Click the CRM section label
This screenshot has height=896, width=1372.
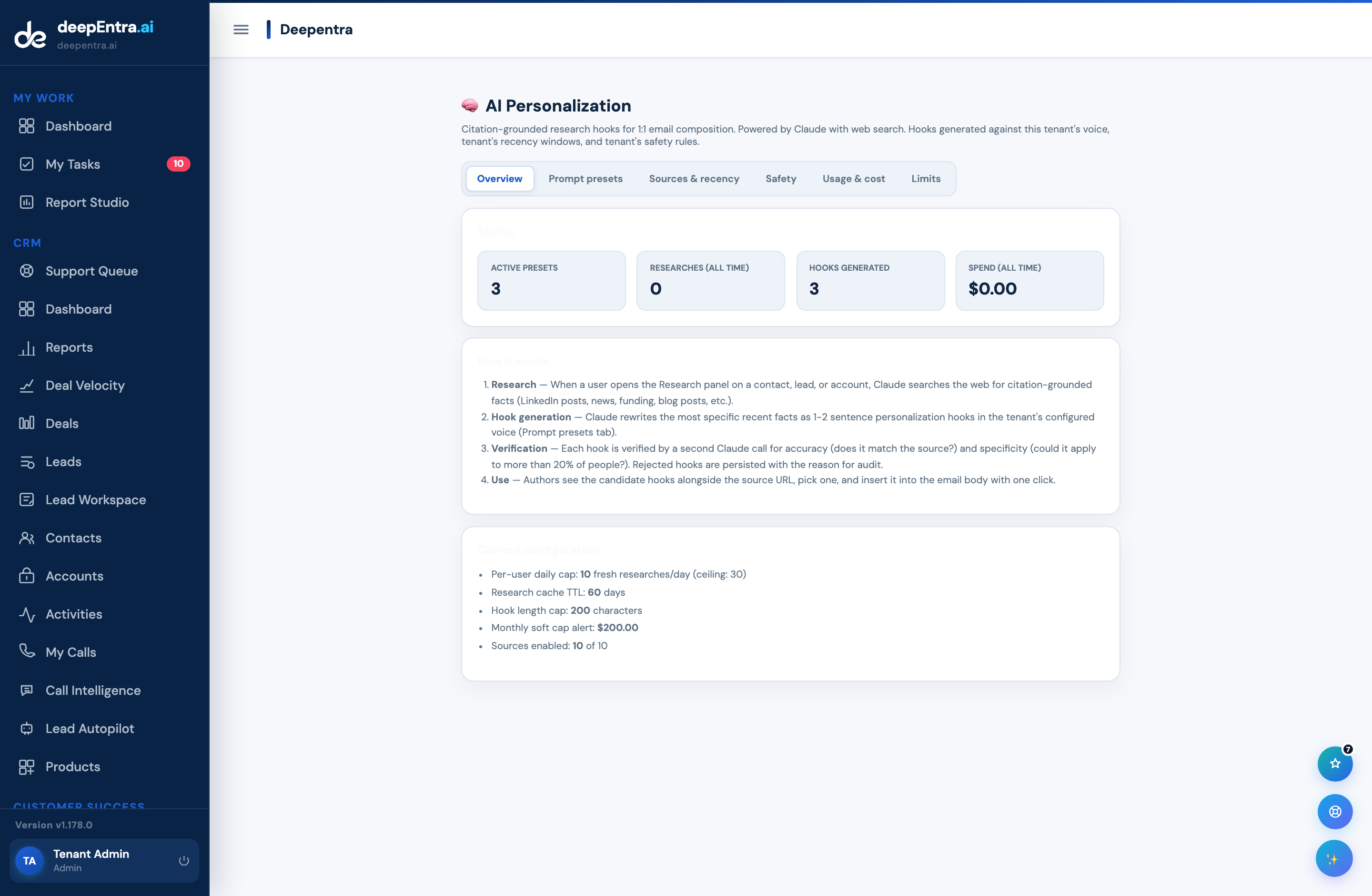click(27, 244)
